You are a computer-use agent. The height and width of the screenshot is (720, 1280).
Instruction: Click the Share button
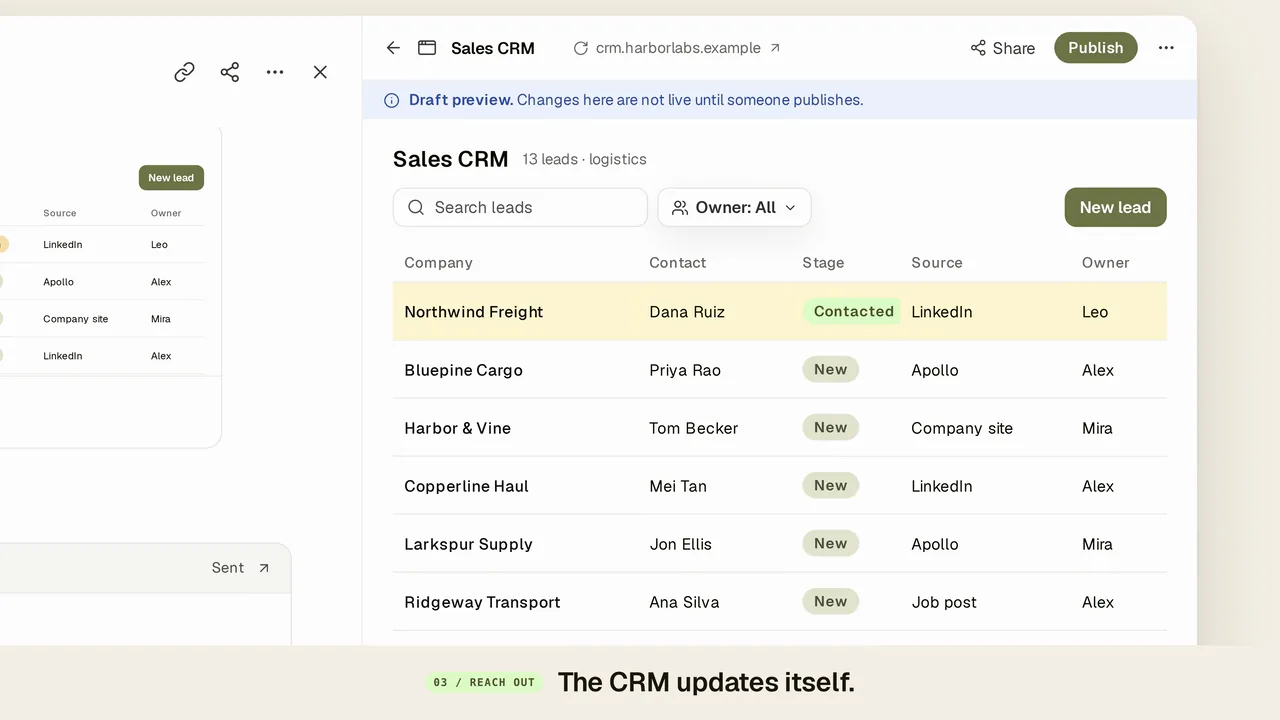point(1002,48)
